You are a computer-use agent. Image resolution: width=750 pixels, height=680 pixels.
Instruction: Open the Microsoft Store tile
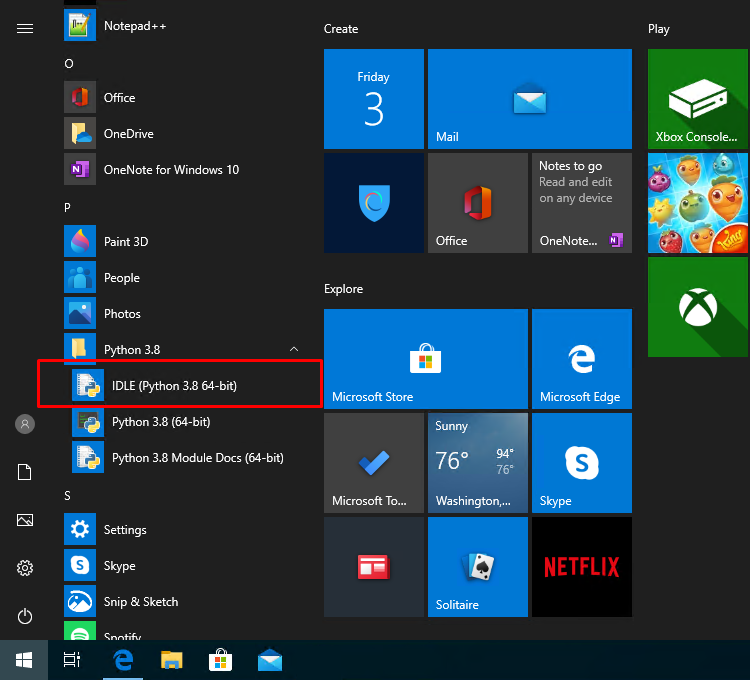coord(426,359)
